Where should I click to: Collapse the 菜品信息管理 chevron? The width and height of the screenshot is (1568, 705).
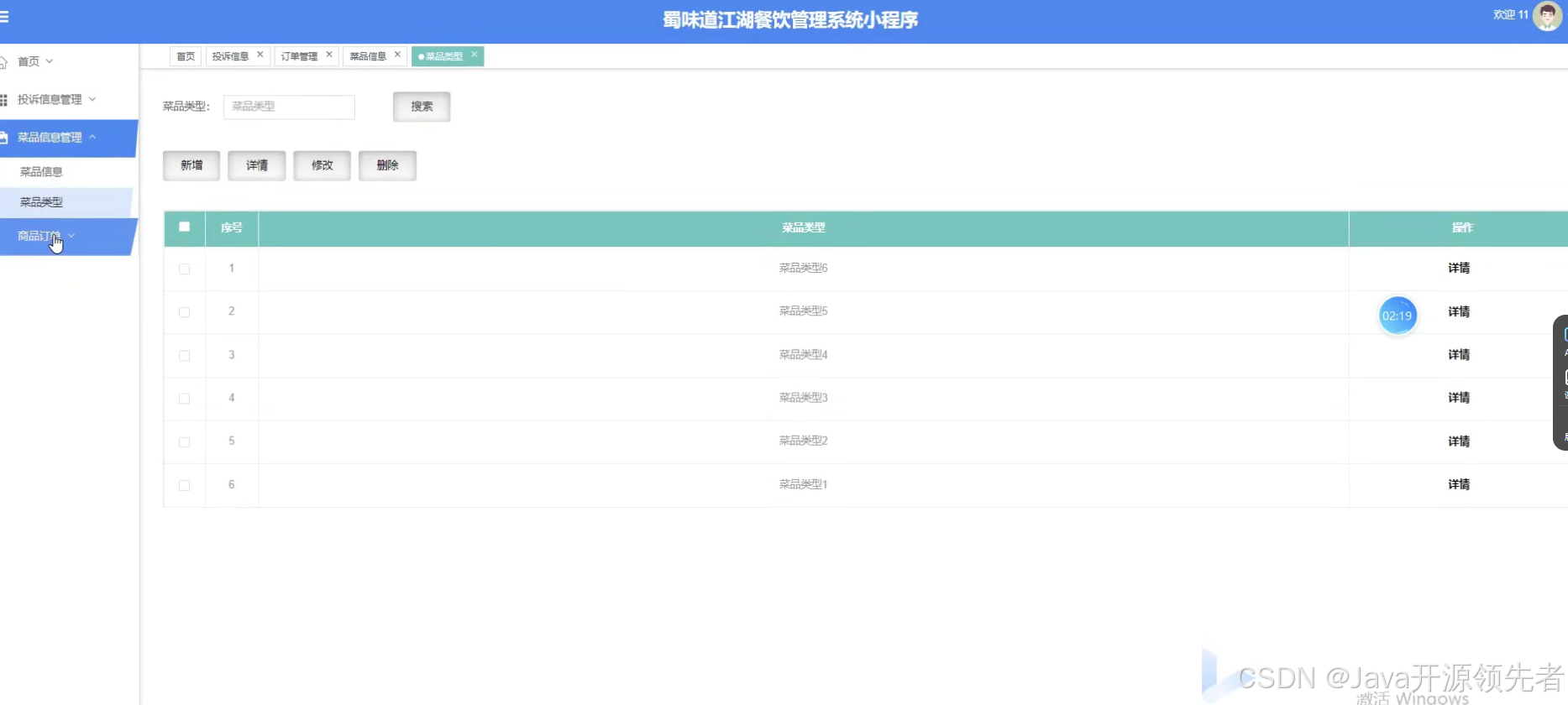tap(92, 137)
